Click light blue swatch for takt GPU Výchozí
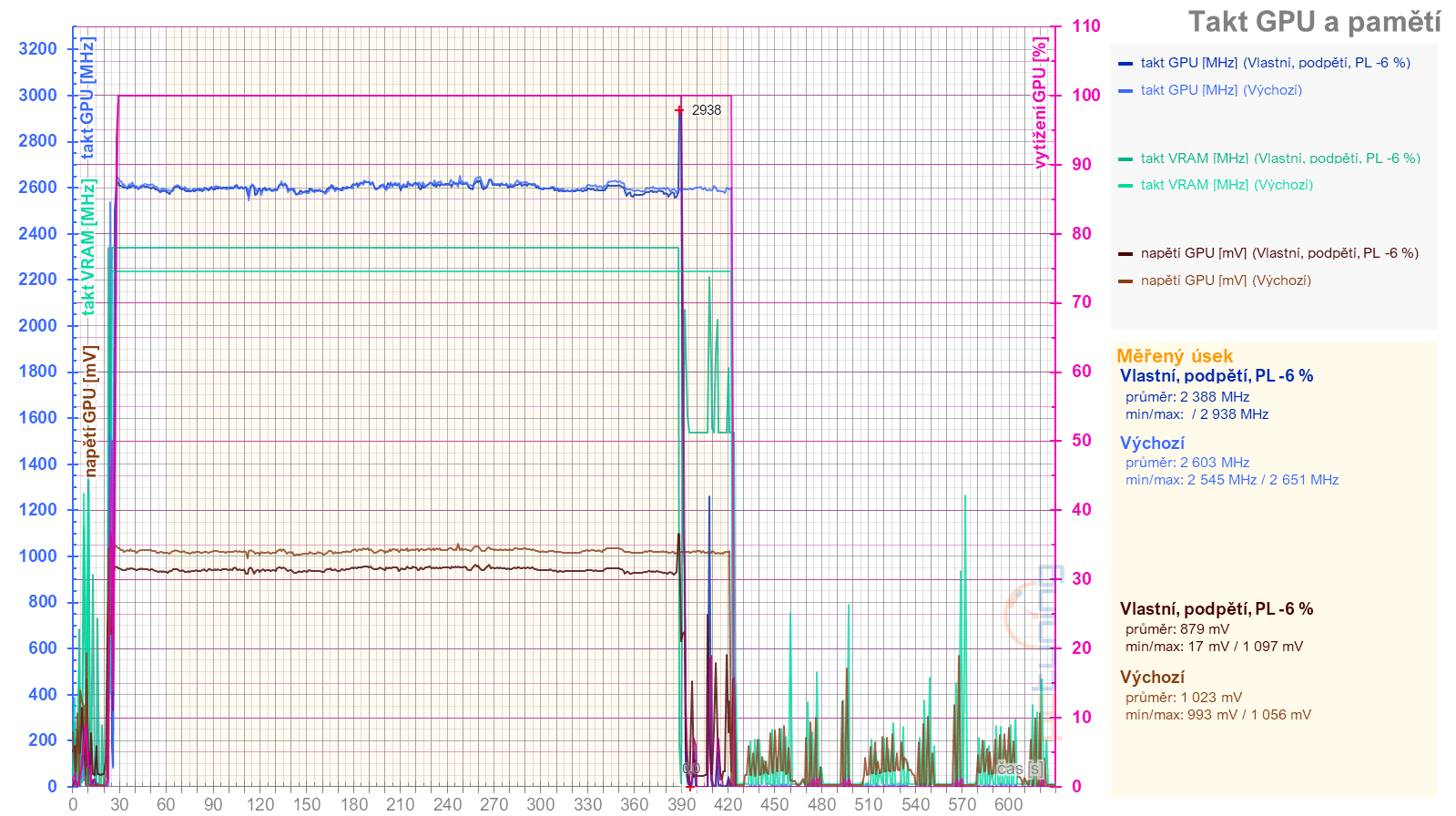Viewport: 1456px width, 816px height. (1125, 91)
